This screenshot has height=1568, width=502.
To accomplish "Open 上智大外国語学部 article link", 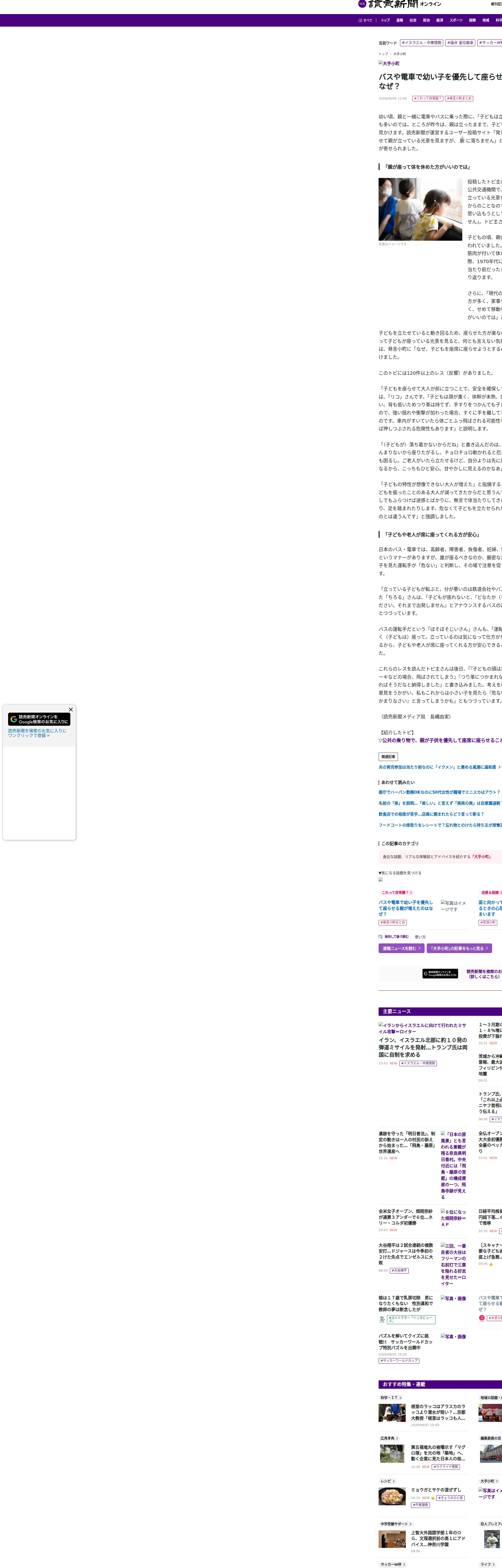I will pyautogui.click(x=438, y=1539).
